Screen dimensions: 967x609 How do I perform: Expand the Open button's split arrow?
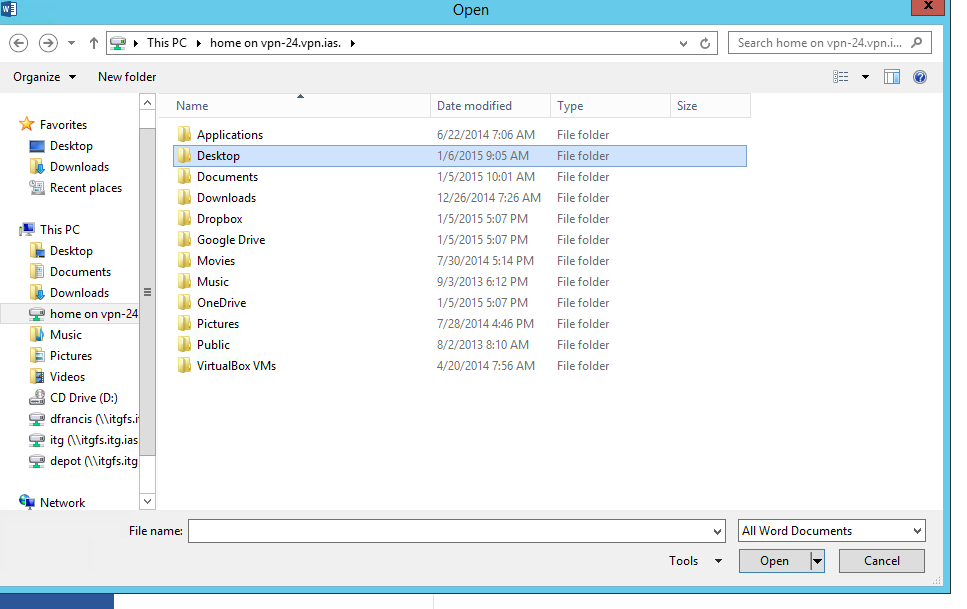[817, 561]
